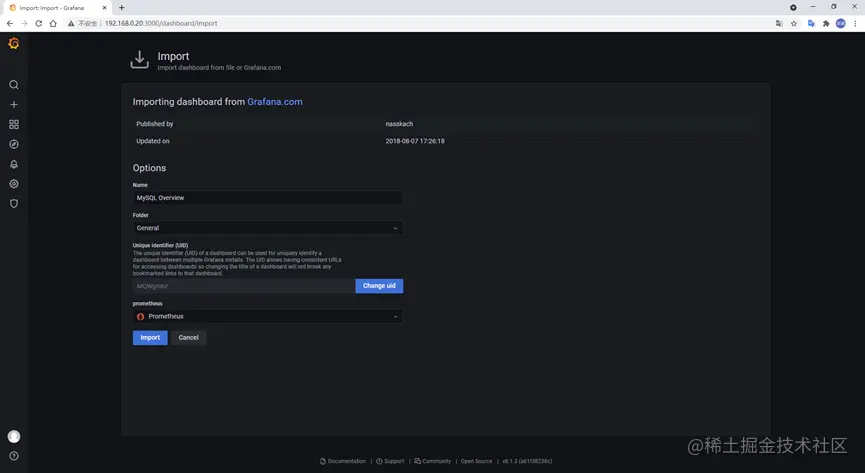This screenshot has height=473, width=865.
Task: Click the updated date 2018-08-07 17:26:18
Action: pos(415,141)
